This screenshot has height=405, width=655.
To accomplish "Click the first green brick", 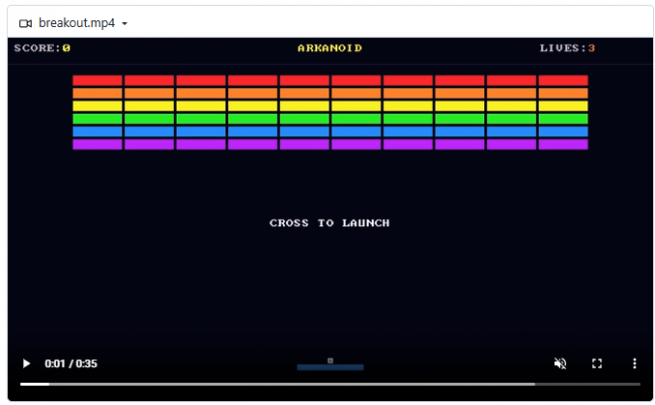I will (97, 119).
